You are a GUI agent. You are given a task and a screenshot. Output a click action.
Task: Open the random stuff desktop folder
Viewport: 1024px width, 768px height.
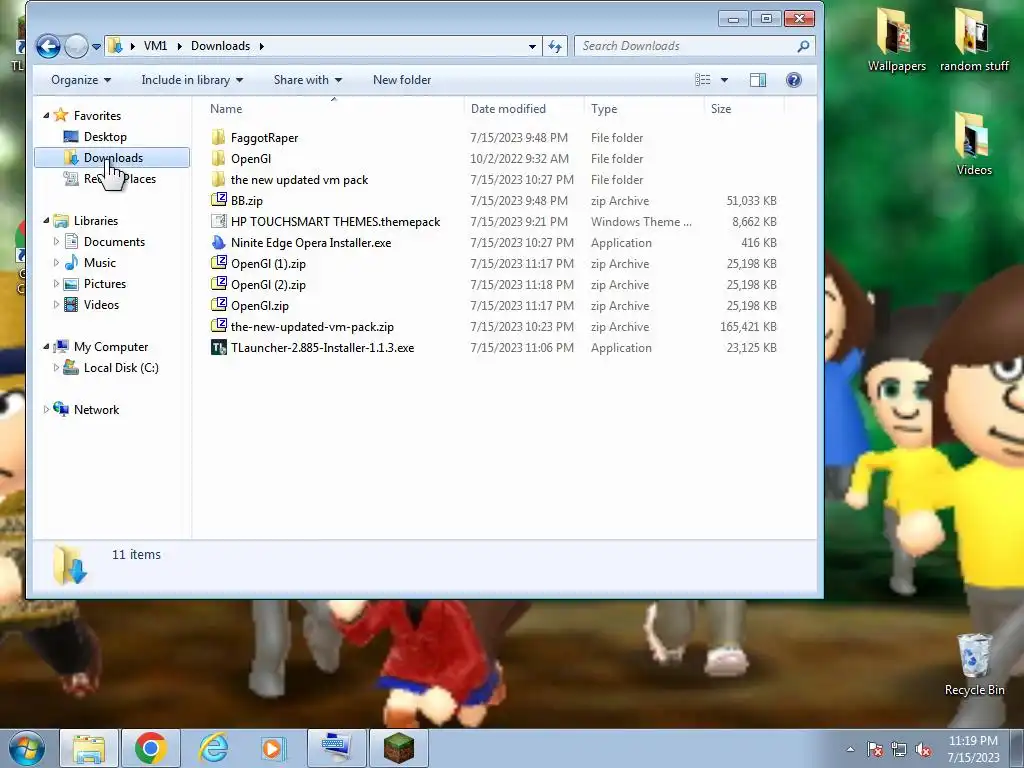click(974, 40)
